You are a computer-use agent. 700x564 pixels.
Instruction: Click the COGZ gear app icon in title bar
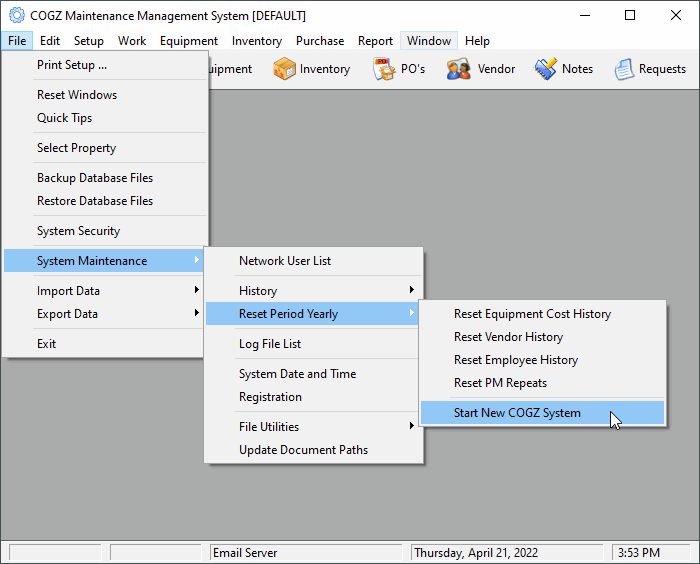coord(17,15)
